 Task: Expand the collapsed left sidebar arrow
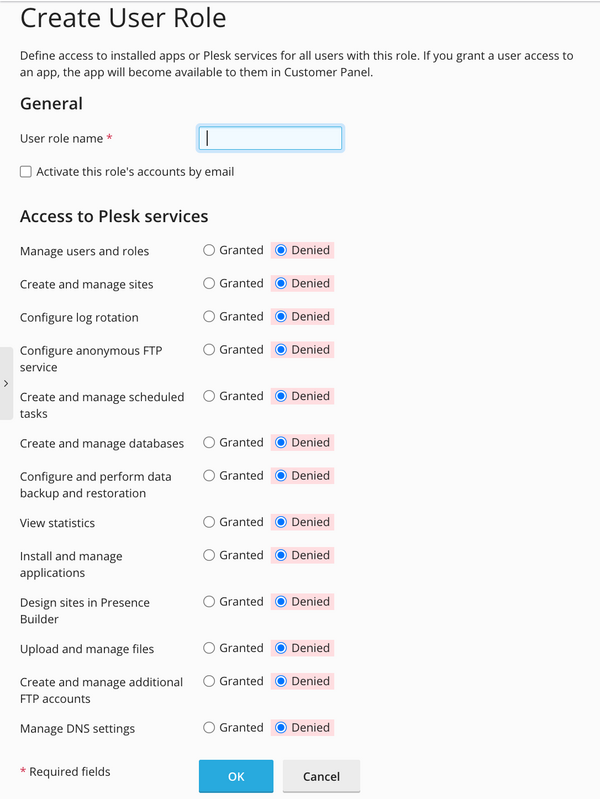[x=6, y=383]
